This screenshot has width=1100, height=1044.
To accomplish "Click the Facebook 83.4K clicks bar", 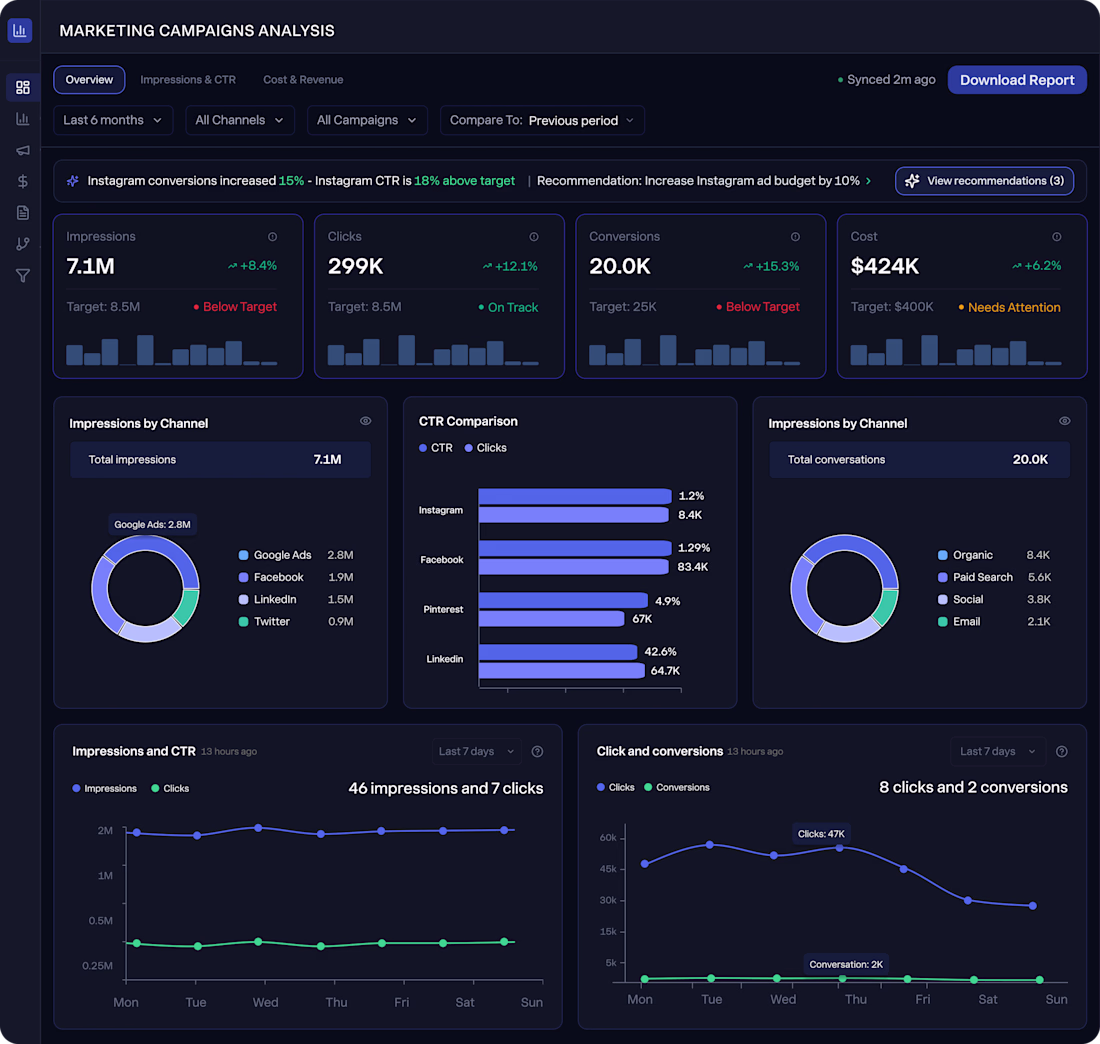I will pos(573,567).
